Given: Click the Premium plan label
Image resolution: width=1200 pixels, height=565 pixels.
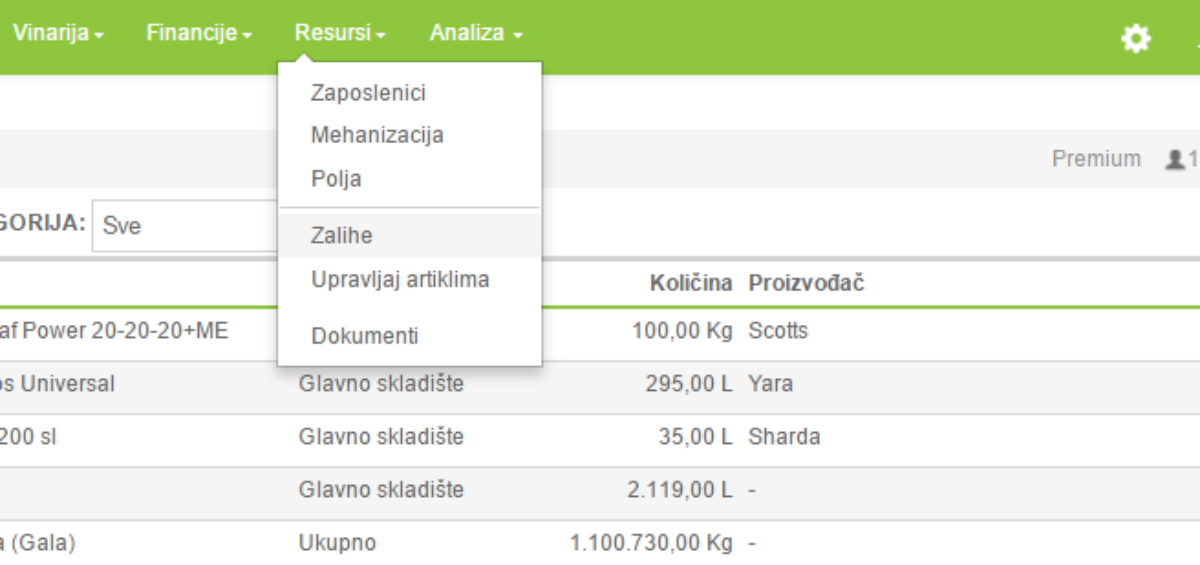Looking at the screenshot, I should pos(1096,158).
